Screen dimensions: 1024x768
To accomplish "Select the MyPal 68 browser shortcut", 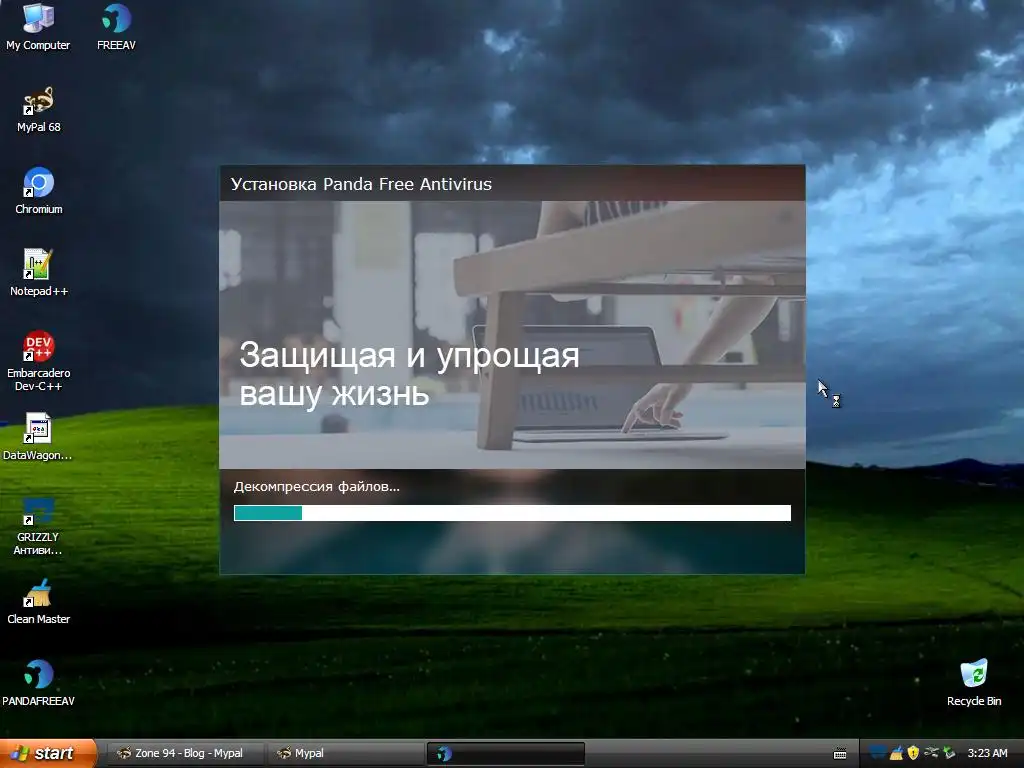I will click(x=39, y=108).
